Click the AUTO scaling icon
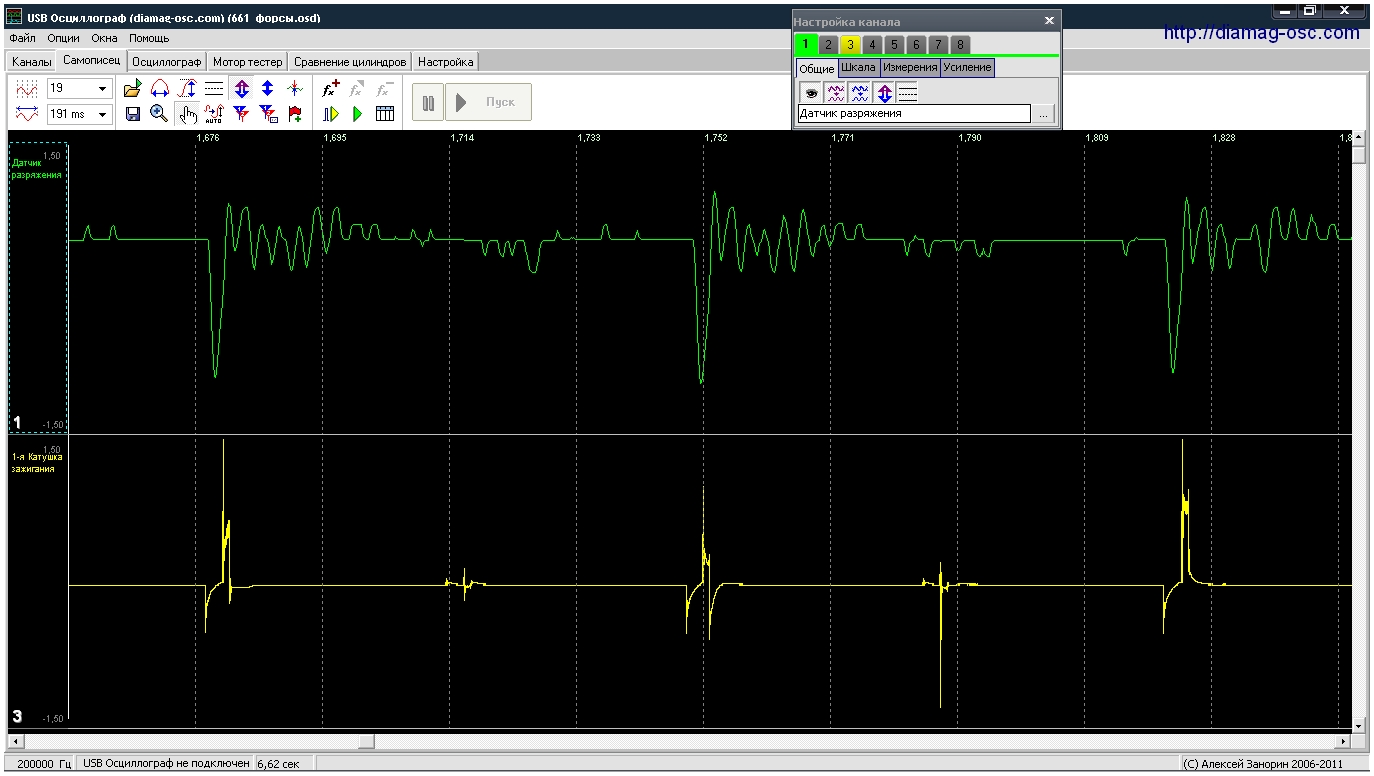 tap(214, 114)
